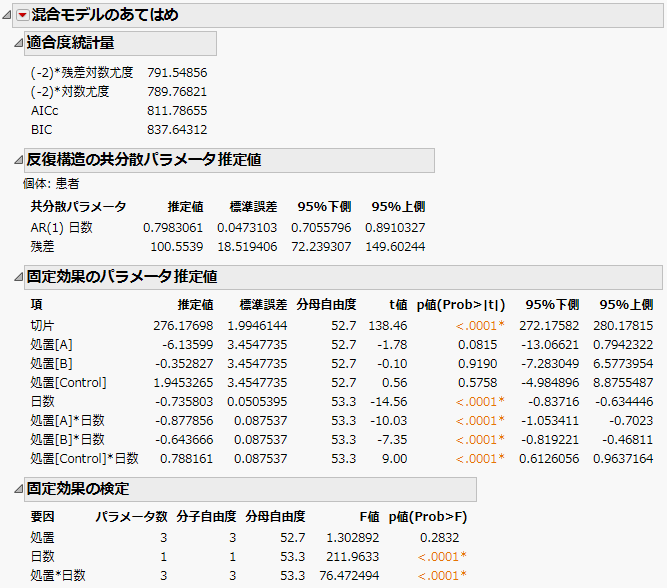Collapse the 固定効果の検定 section
This screenshot has height=588, width=667.
pyautogui.click(x=18, y=489)
